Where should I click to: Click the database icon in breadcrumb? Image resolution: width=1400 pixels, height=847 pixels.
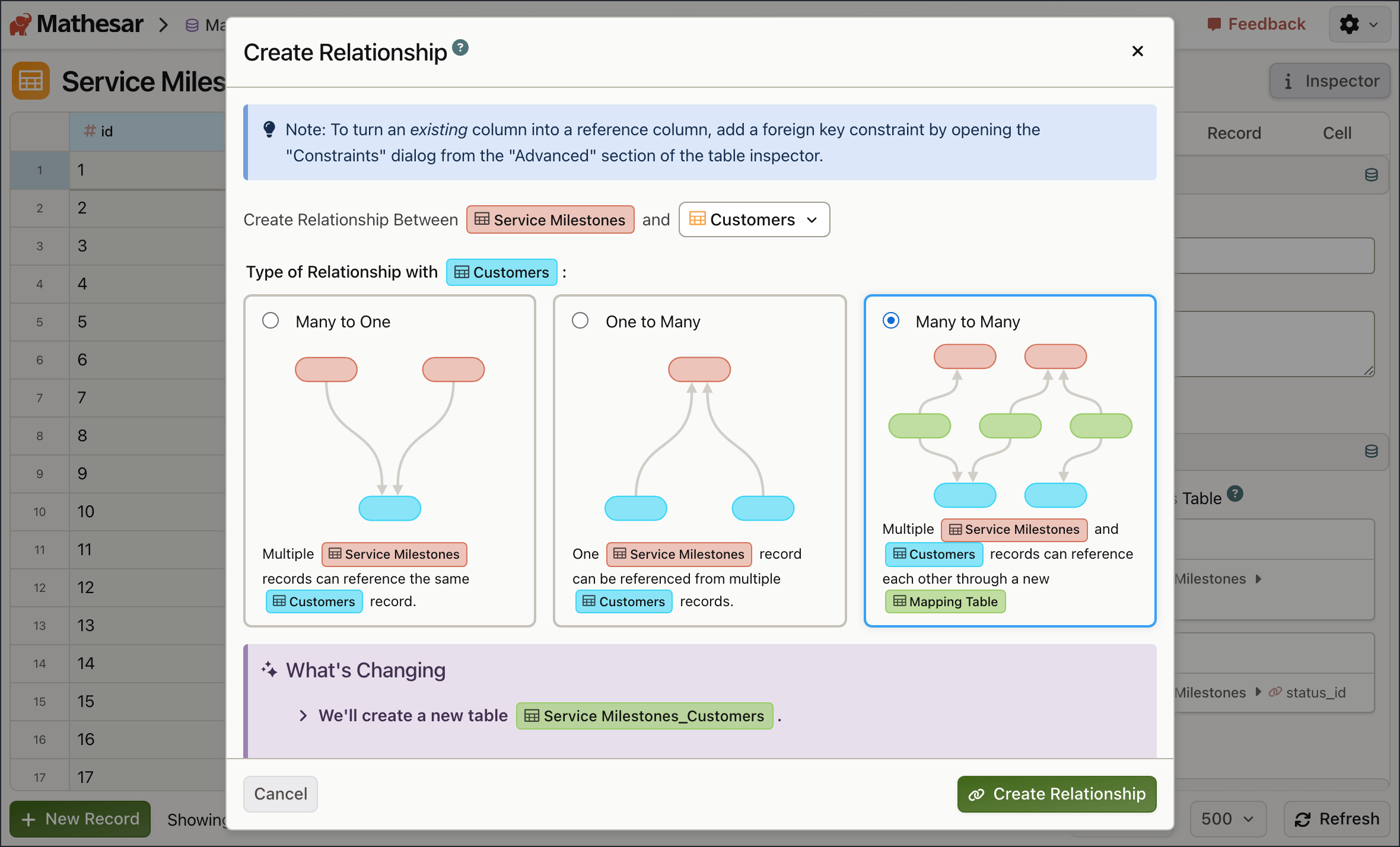click(x=192, y=25)
